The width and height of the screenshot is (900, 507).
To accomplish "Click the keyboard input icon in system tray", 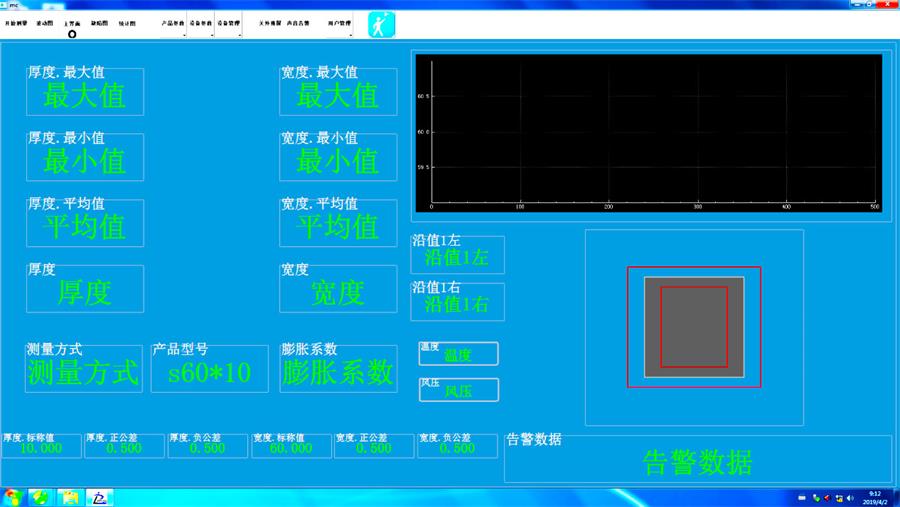I will [x=804, y=497].
